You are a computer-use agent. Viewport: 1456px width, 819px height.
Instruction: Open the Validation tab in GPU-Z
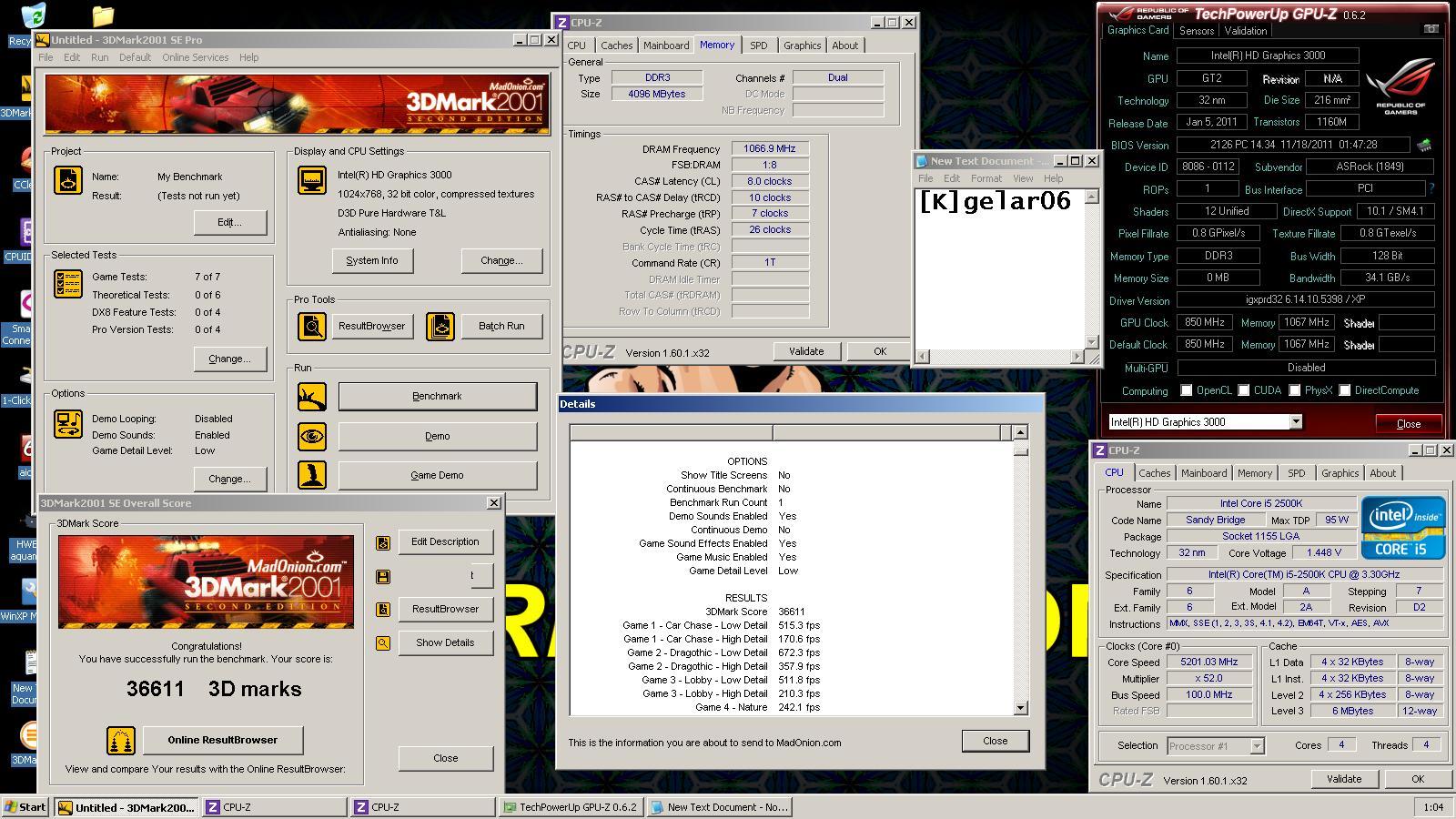click(x=1246, y=30)
